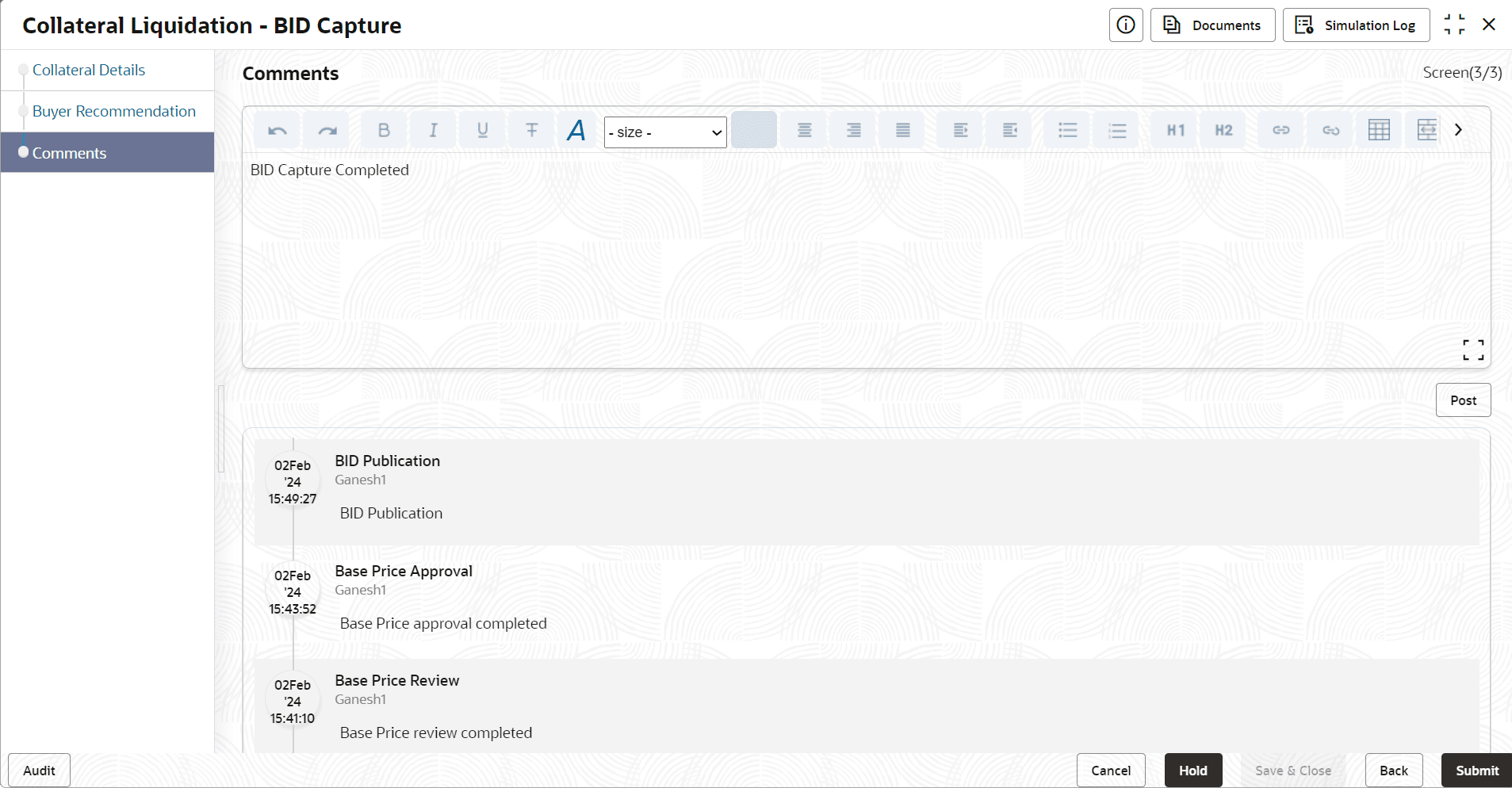This screenshot has height=788, width=1512.
Task: Click the panel splitter handle beside the sidebar
Action: coord(221,429)
